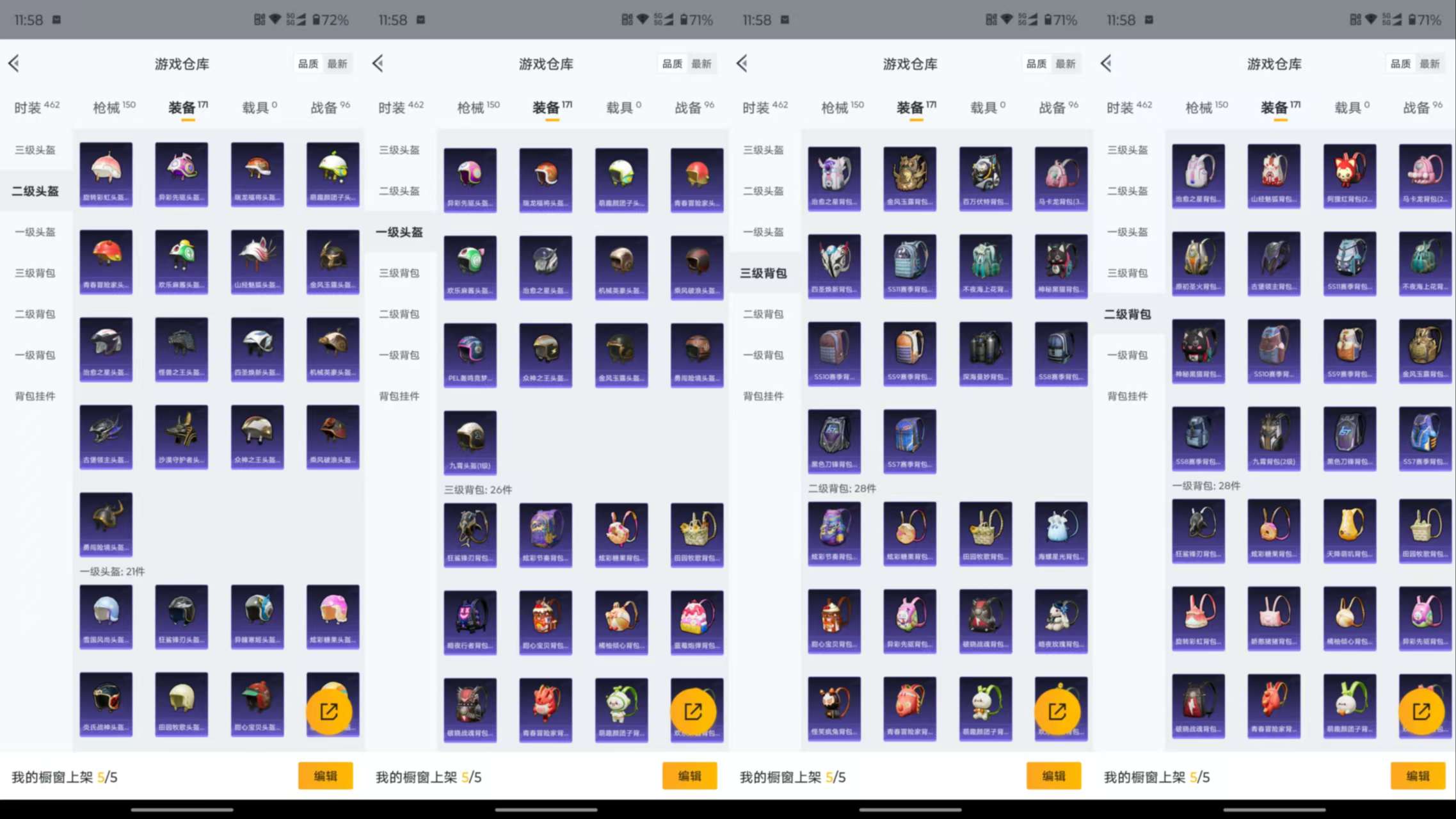Toggle 品质 sort in the rightmost panel
The image size is (1456, 819).
click(x=1400, y=63)
